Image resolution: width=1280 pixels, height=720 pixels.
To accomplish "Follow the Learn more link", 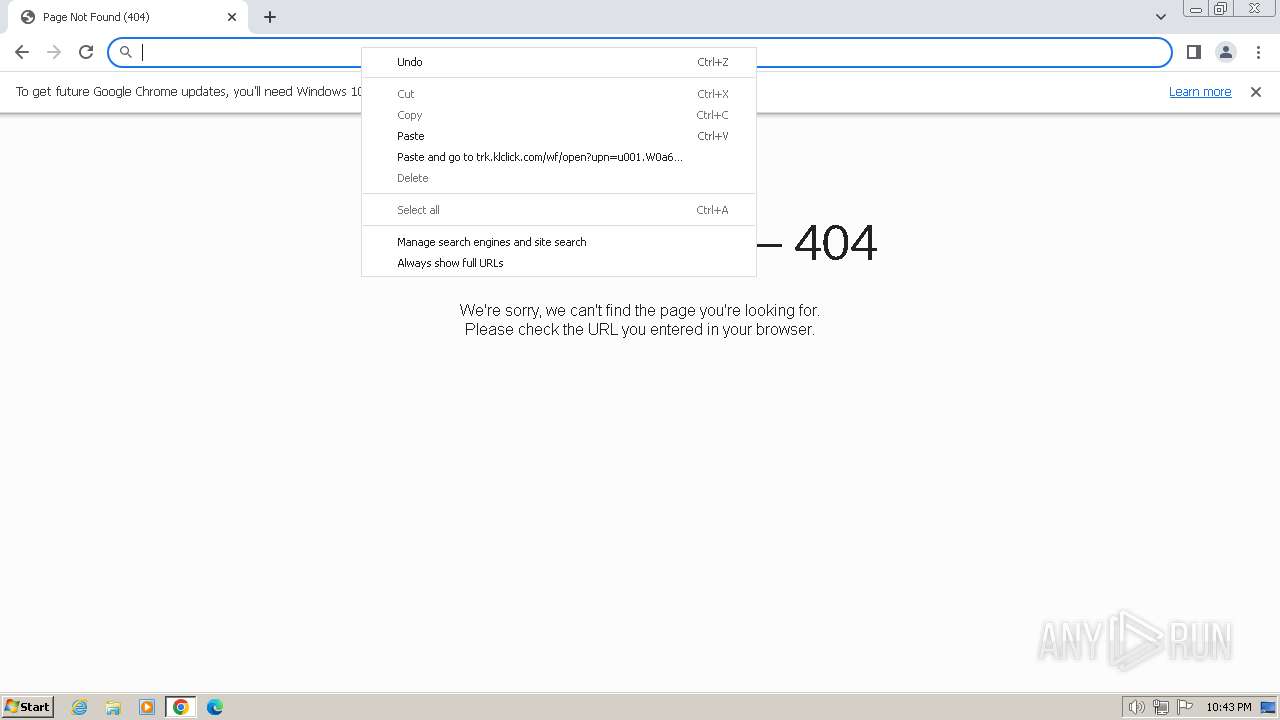I will (x=1200, y=92).
